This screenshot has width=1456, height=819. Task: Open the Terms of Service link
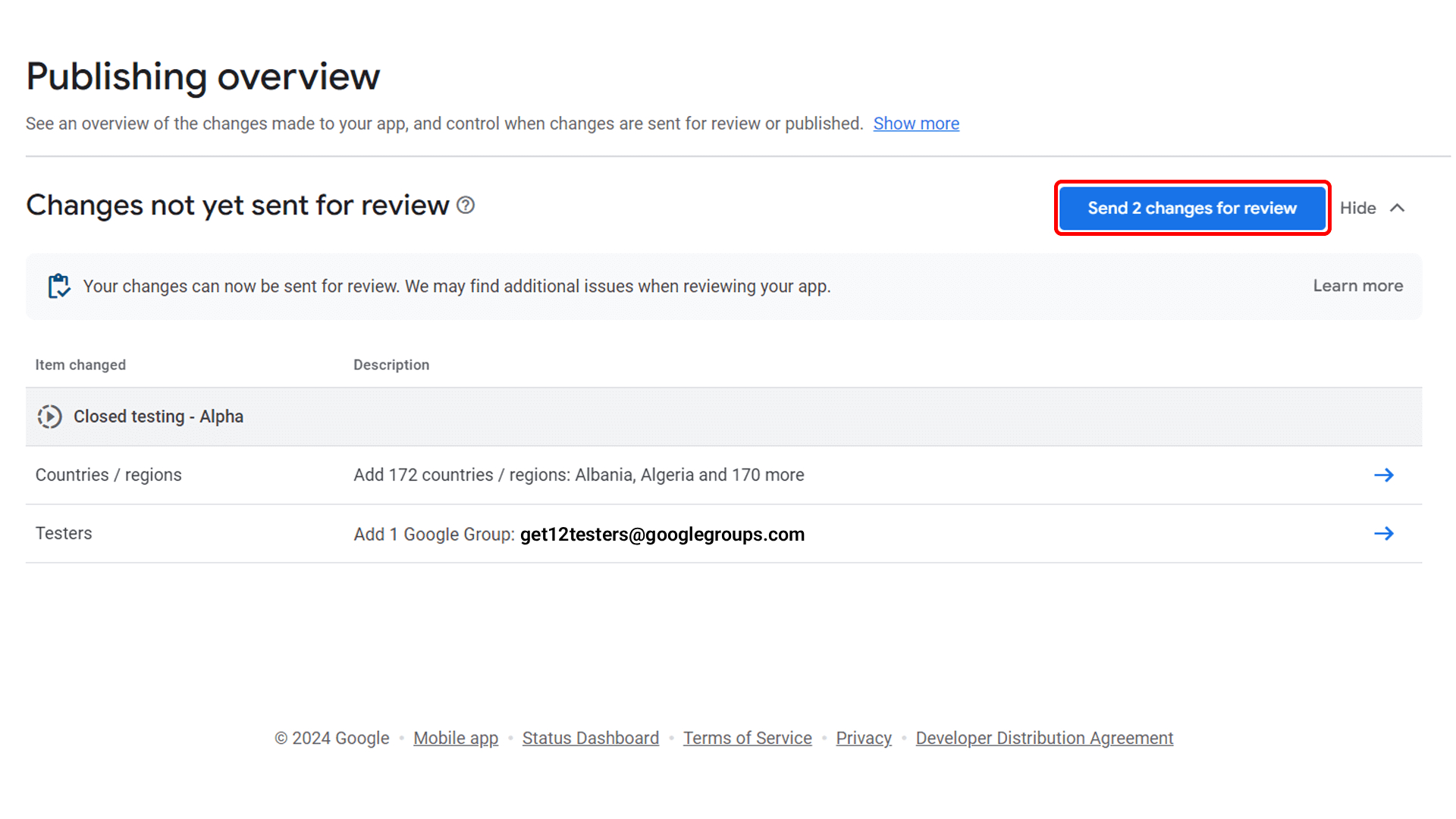[x=747, y=737]
